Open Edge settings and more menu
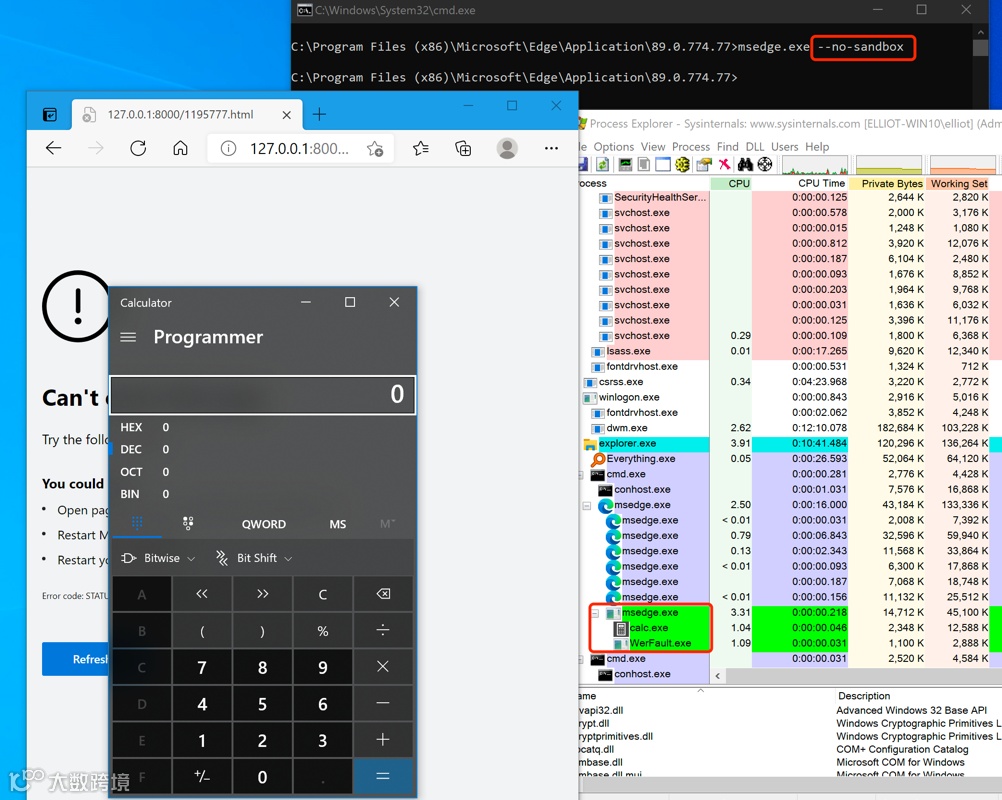The height and width of the screenshot is (800, 1002). (551, 148)
